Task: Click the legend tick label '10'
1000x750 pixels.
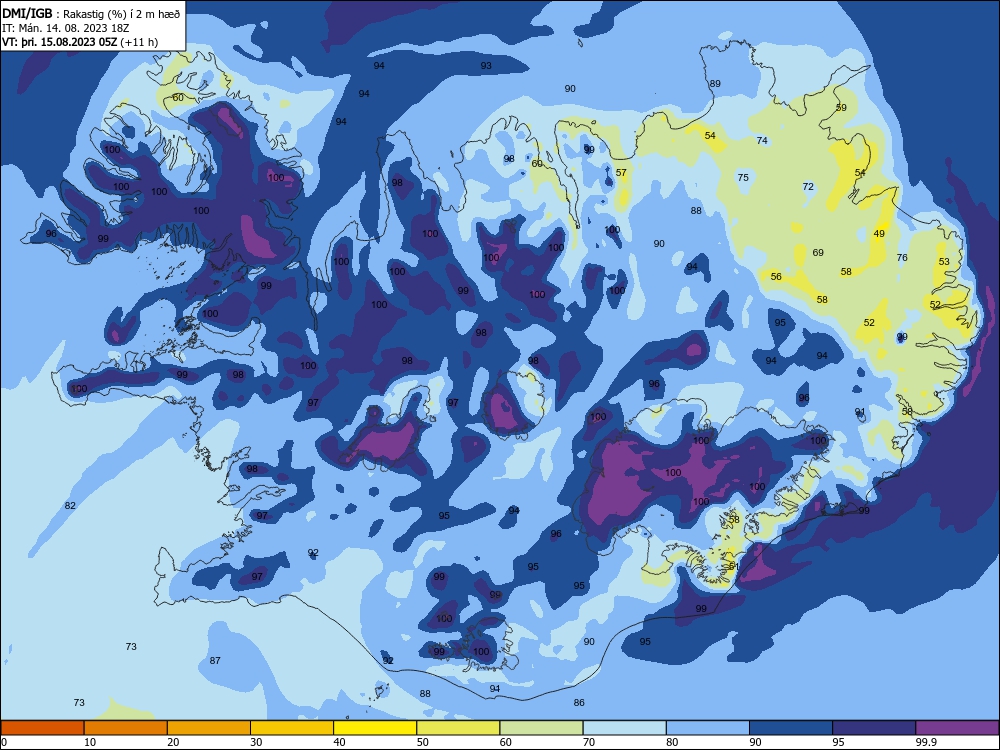Action: [90, 742]
